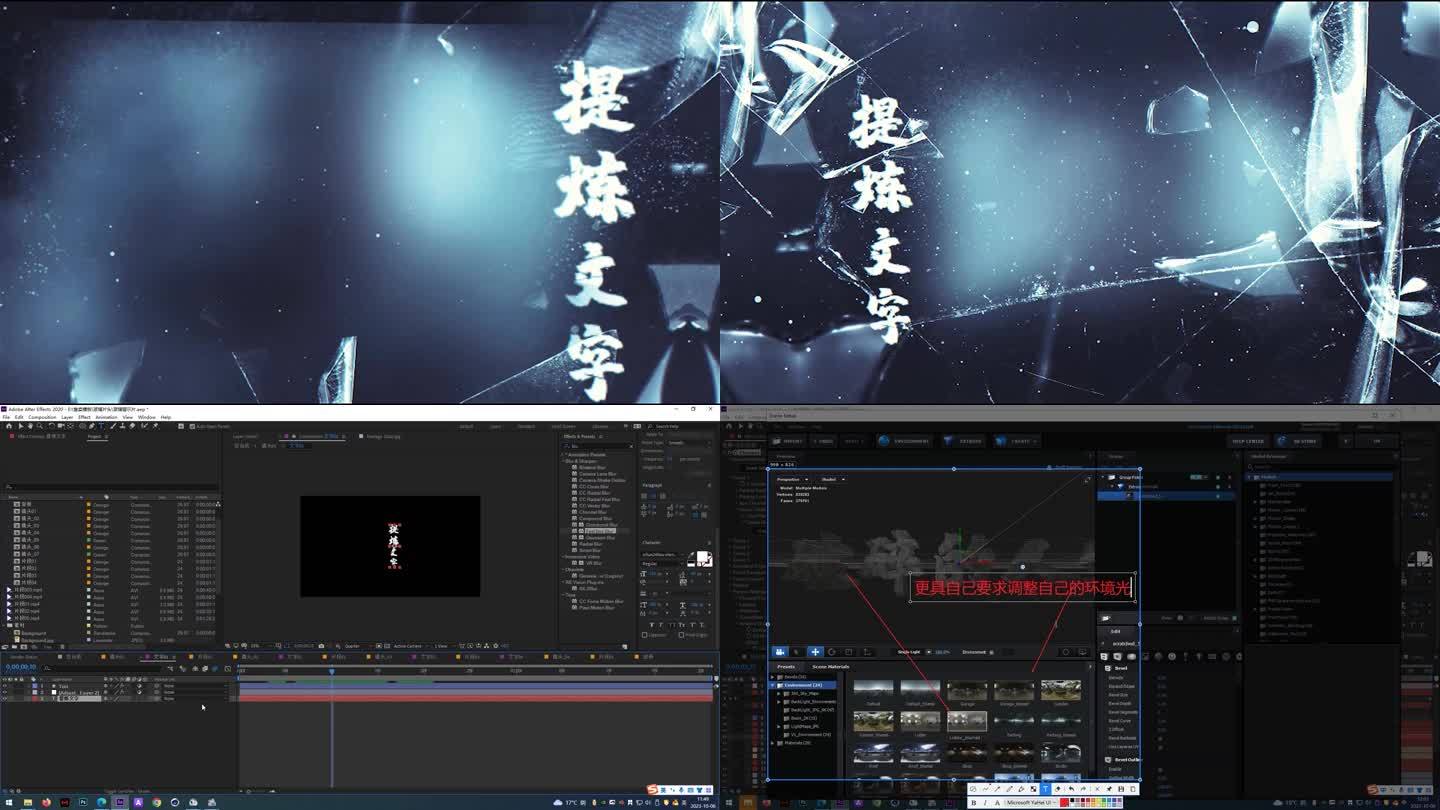Click the Bold B button in annotation font bar

(x=974, y=803)
